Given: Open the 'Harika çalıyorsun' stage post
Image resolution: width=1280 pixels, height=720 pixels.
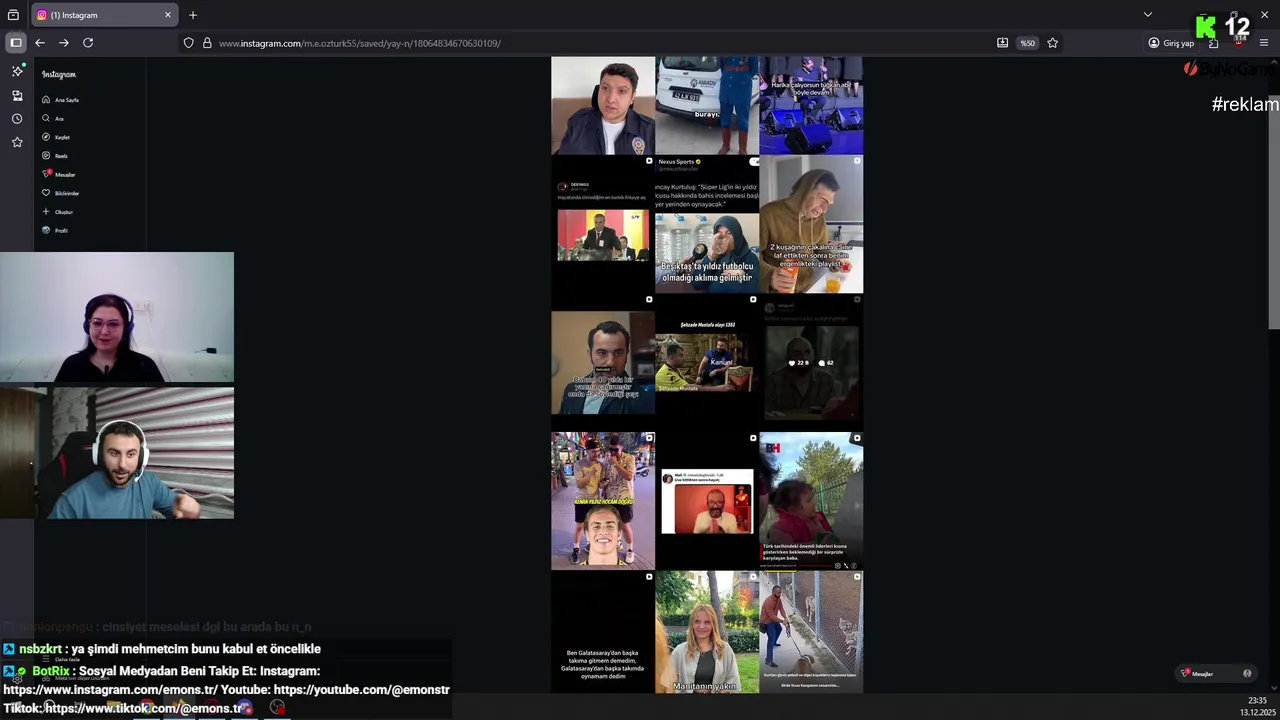Looking at the screenshot, I should point(811,105).
